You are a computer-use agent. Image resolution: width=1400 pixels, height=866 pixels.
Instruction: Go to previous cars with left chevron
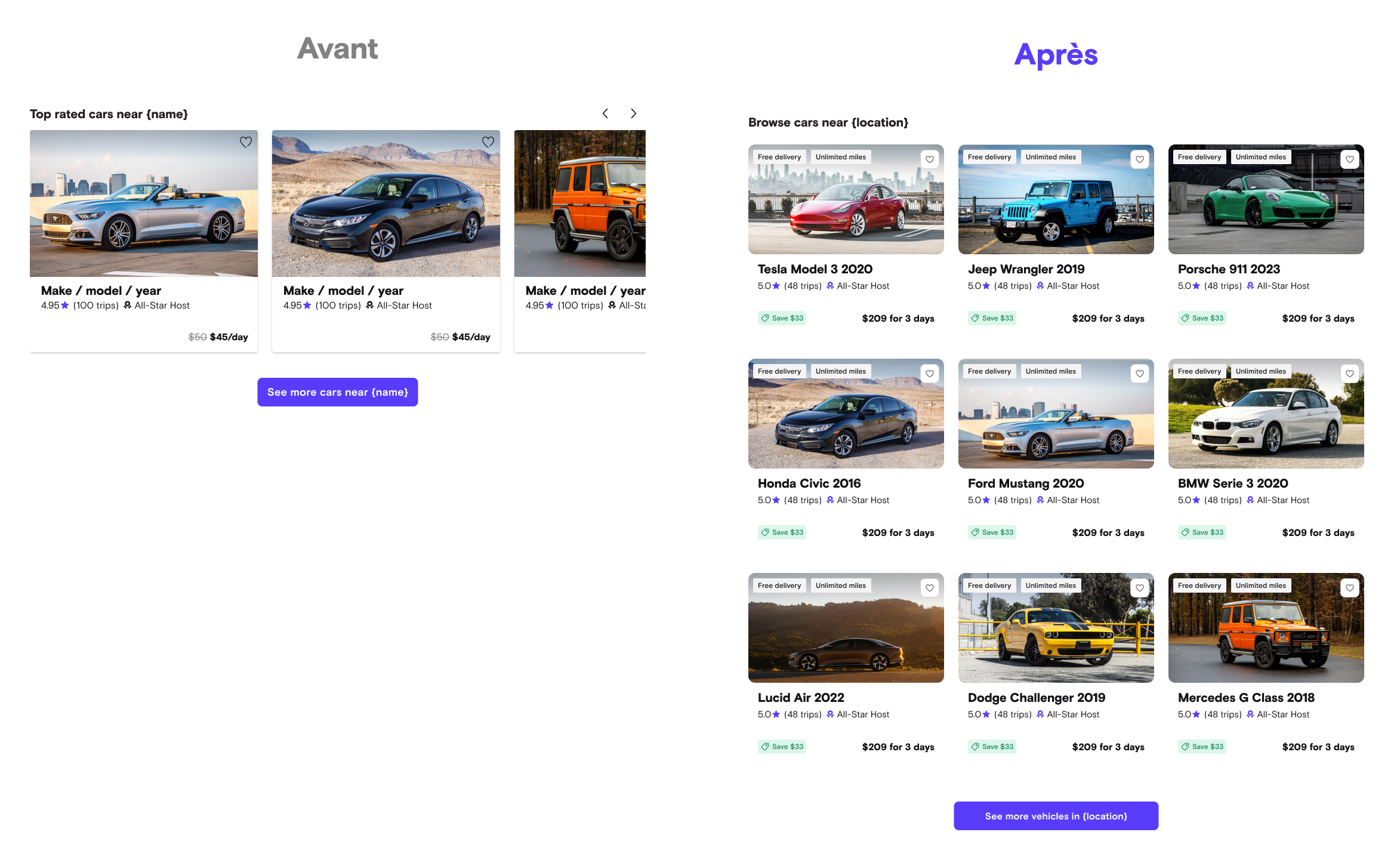click(605, 113)
